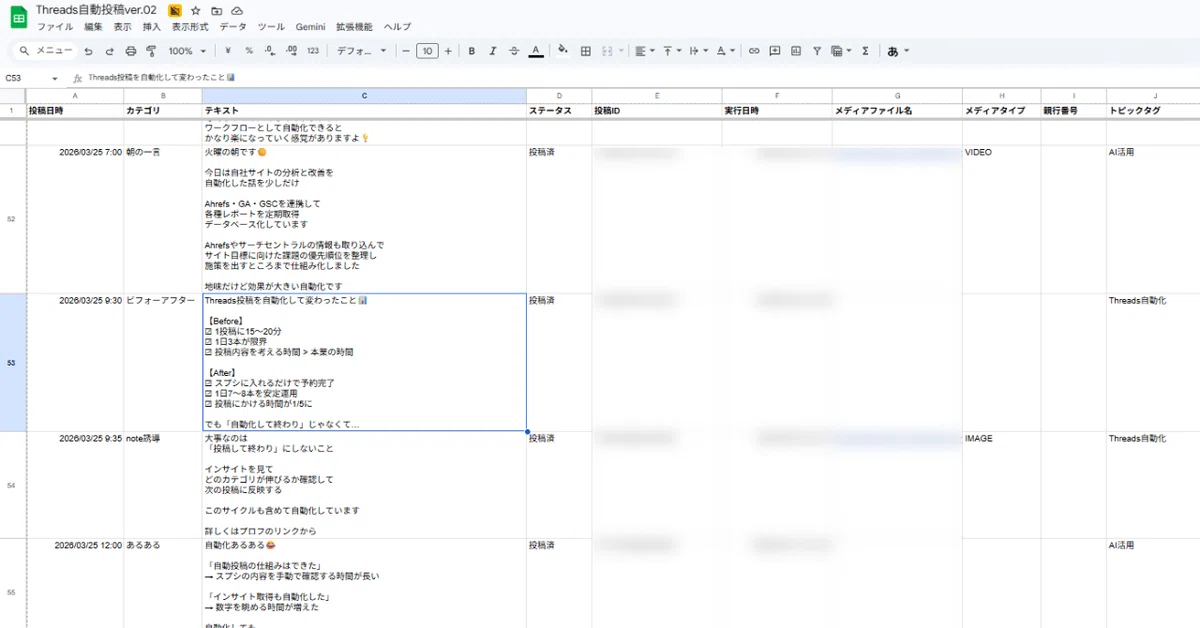Insert a link
The height and width of the screenshot is (628, 1200).
[754, 51]
